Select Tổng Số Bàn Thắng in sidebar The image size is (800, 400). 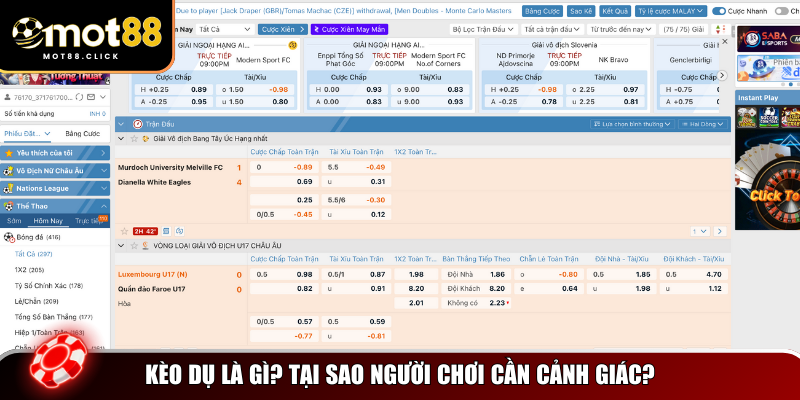pos(53,317)
